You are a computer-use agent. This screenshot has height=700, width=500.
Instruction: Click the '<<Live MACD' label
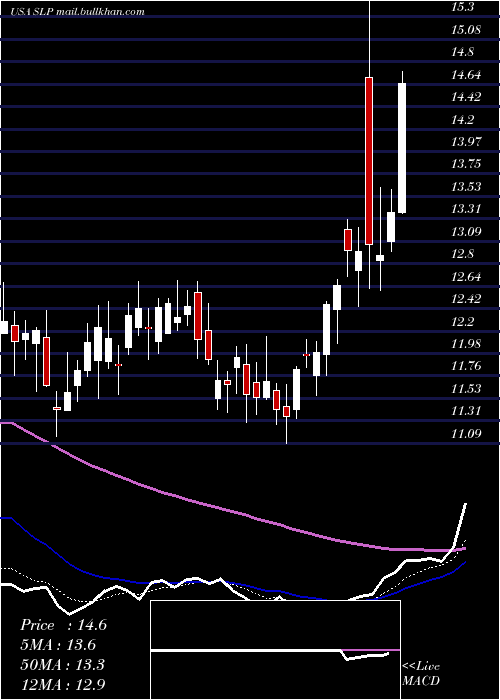[x=421, y=674]
